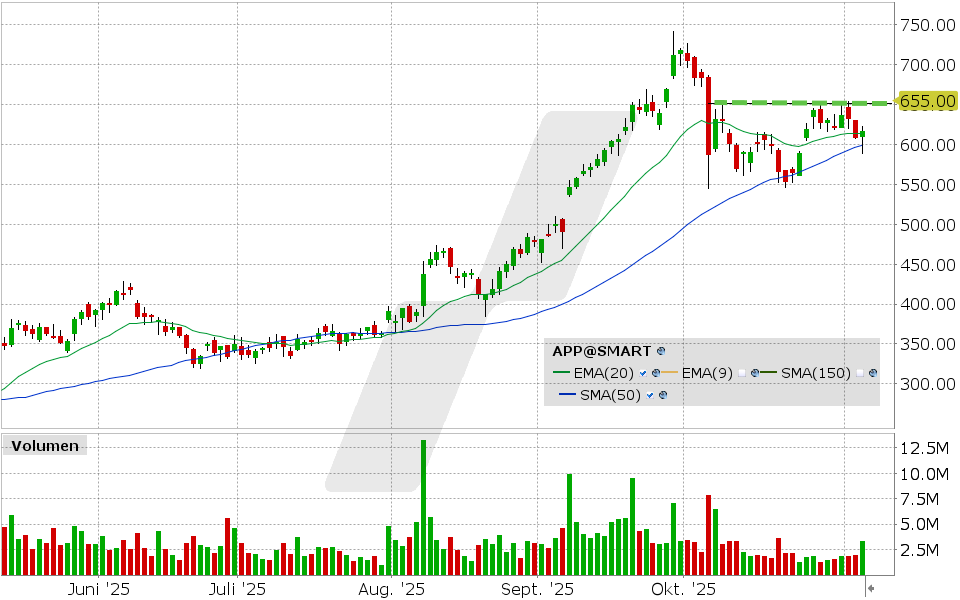Select the tallest volume bar near Aug. '25
Viewport: 960px width, 600px height.
(423, 500)
